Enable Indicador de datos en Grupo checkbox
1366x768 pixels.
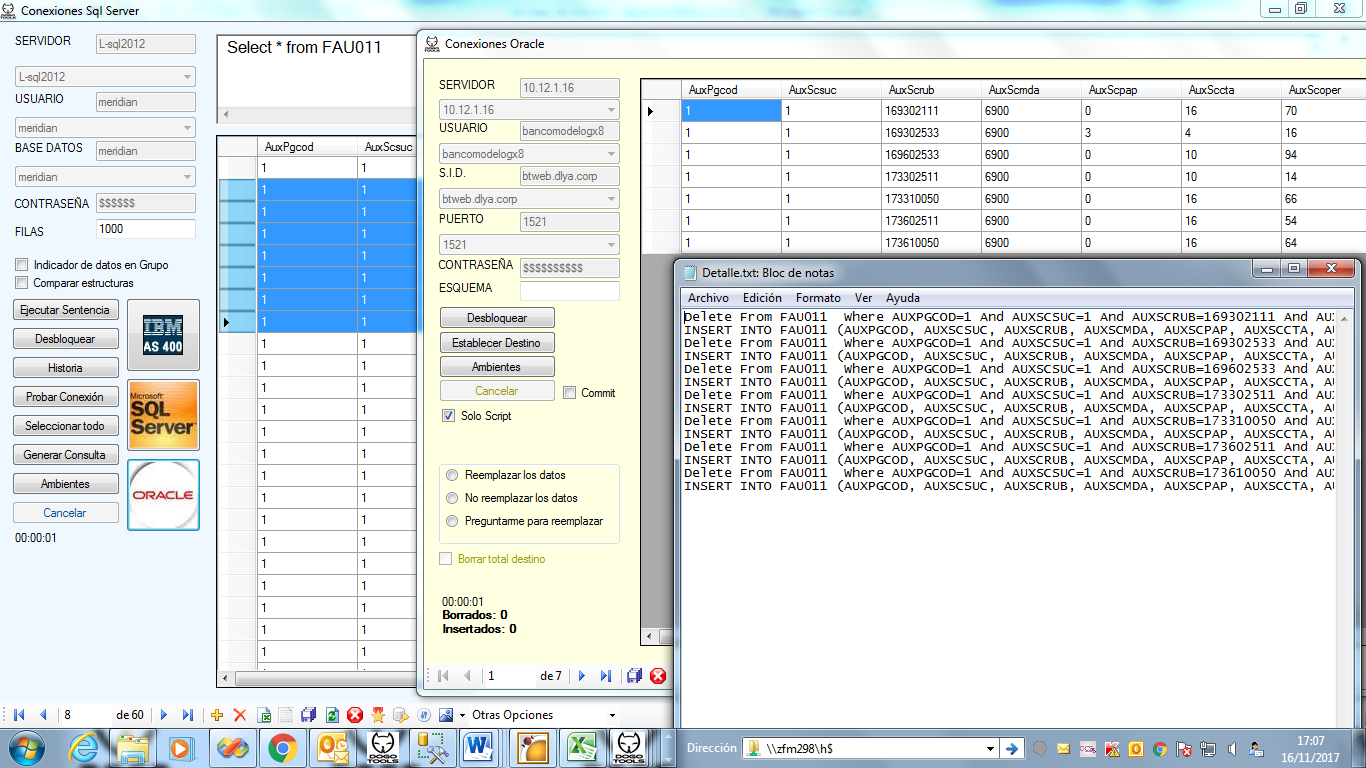click(22, 265)
